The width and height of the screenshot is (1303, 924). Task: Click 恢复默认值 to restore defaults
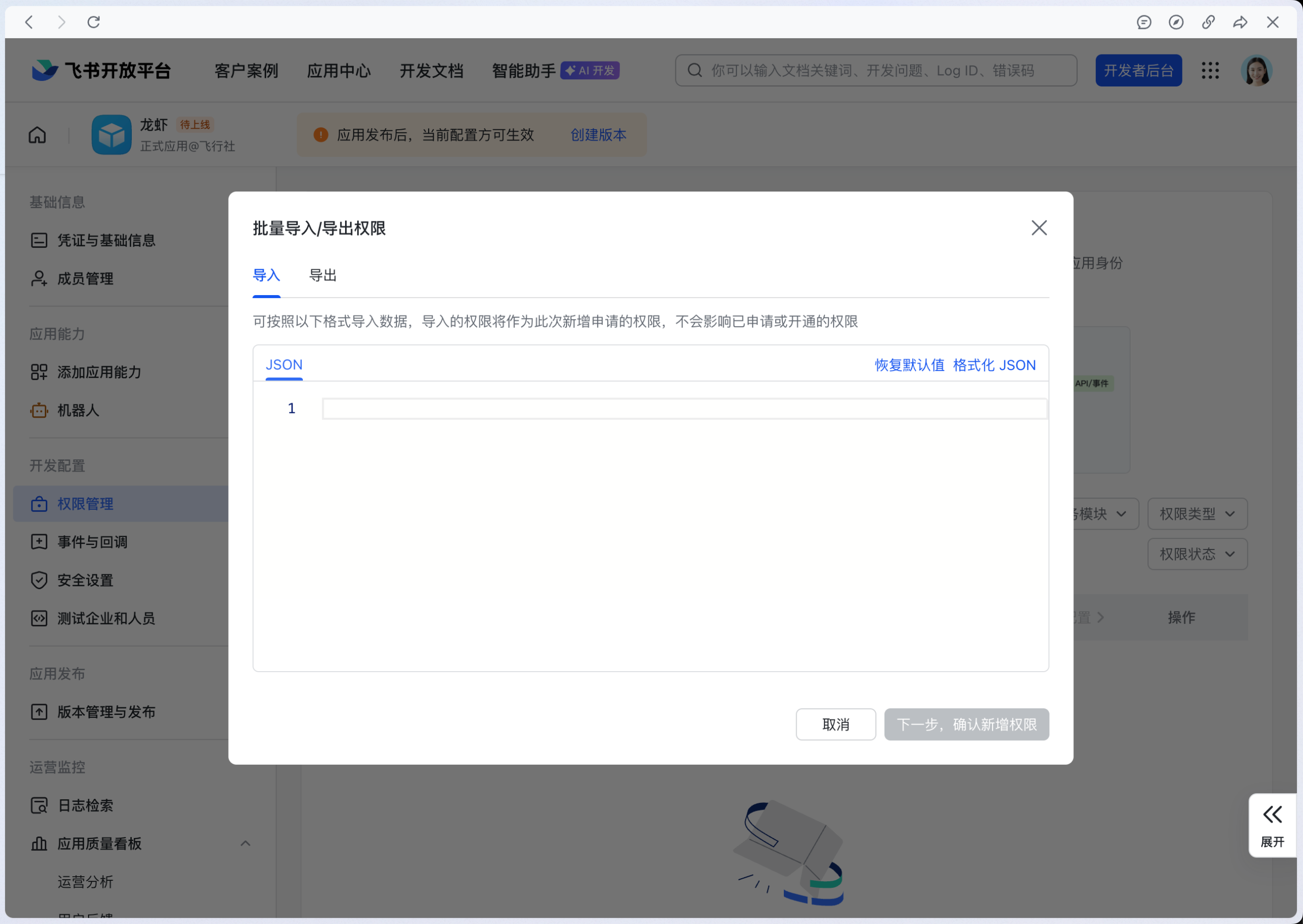(x=908, y=365)
